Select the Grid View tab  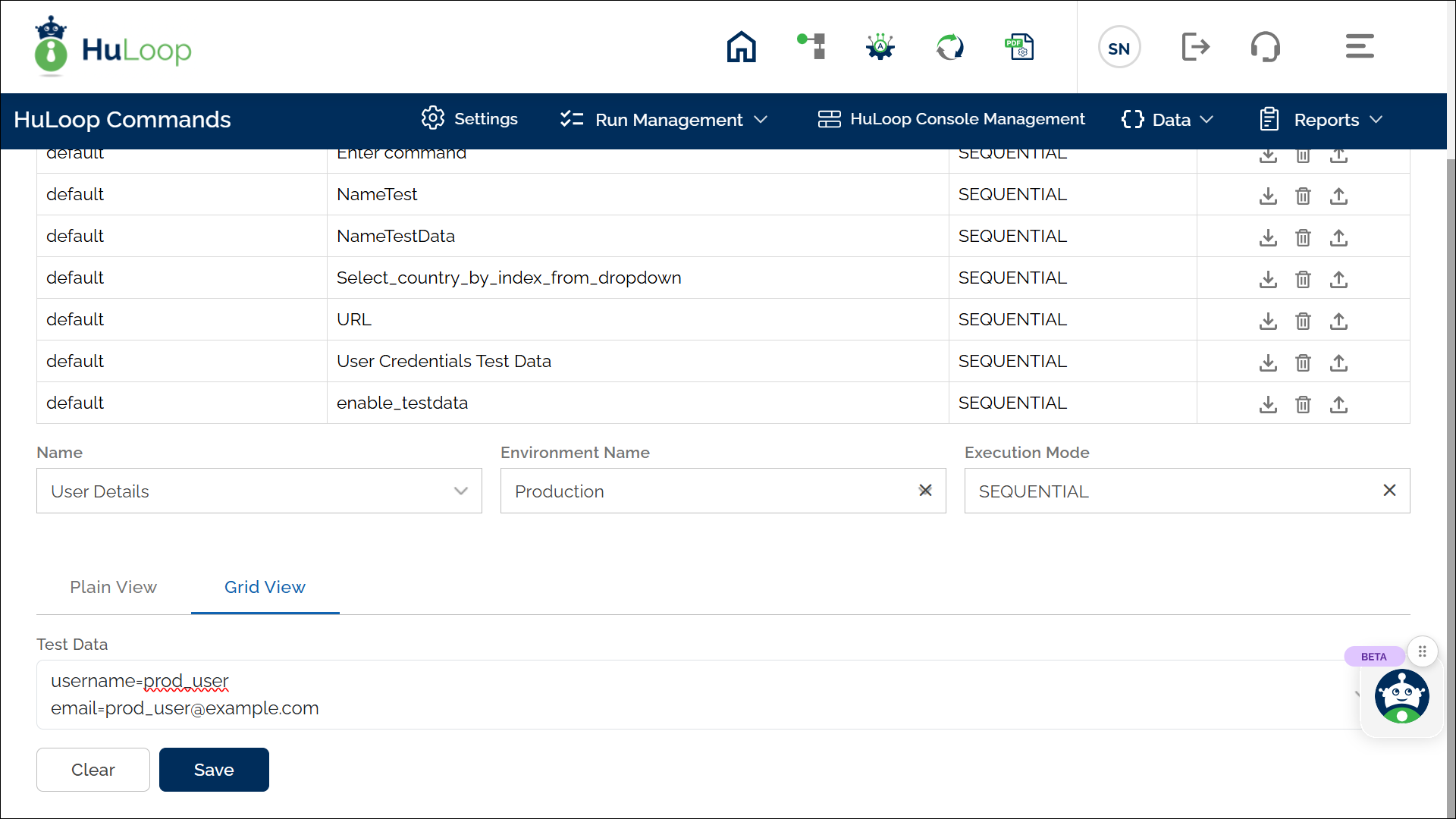[x=265, y=587]
